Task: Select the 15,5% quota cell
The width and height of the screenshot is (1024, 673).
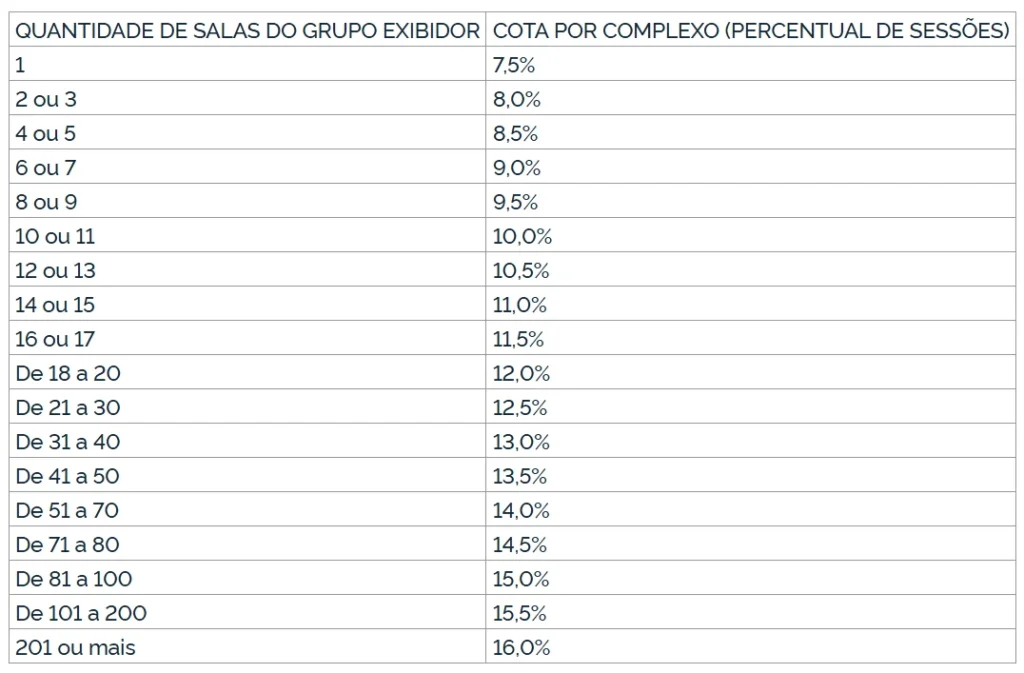Action: click(x=521, y=613)
